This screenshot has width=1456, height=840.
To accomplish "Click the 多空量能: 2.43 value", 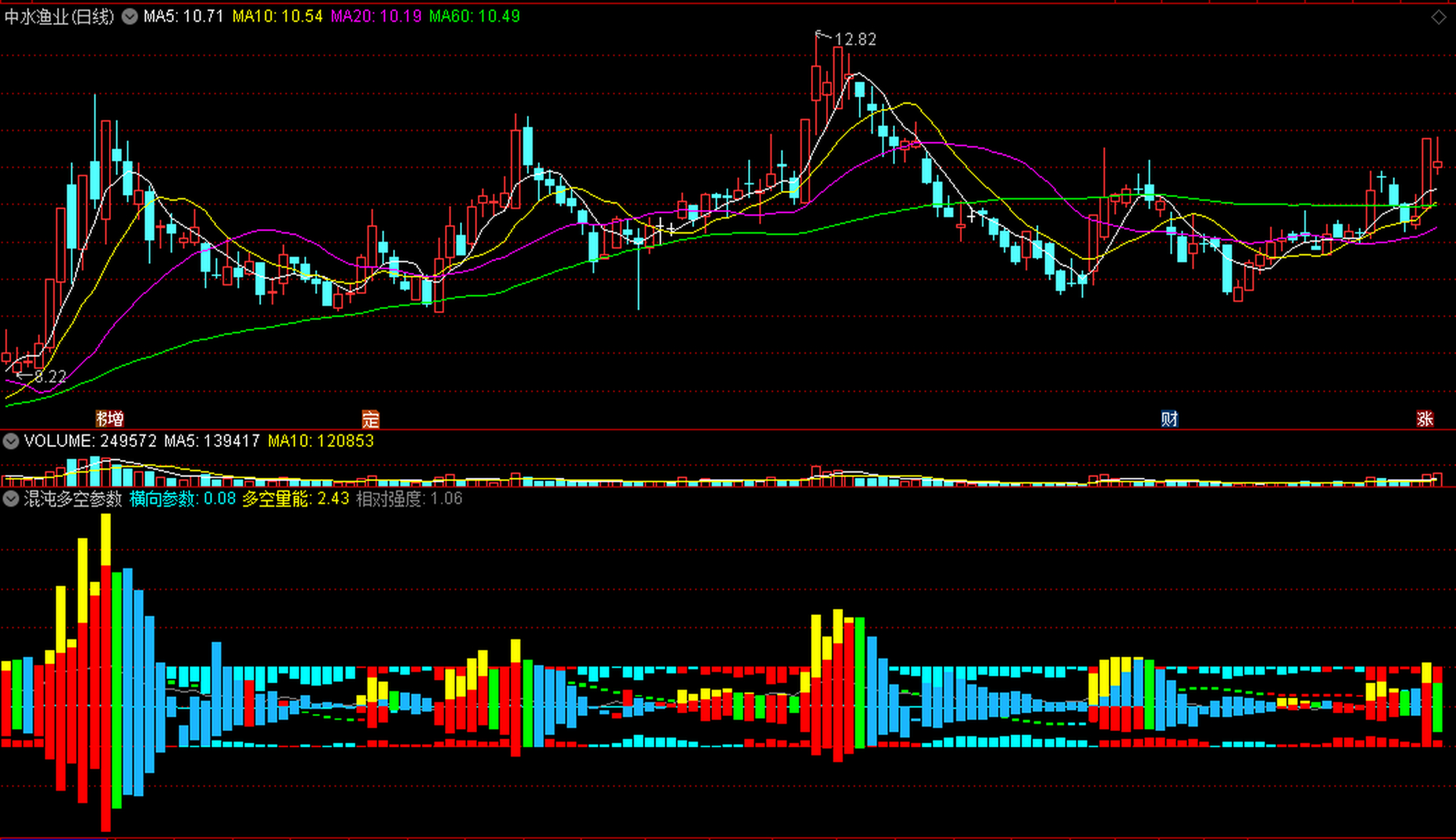I will coord(296,499).
